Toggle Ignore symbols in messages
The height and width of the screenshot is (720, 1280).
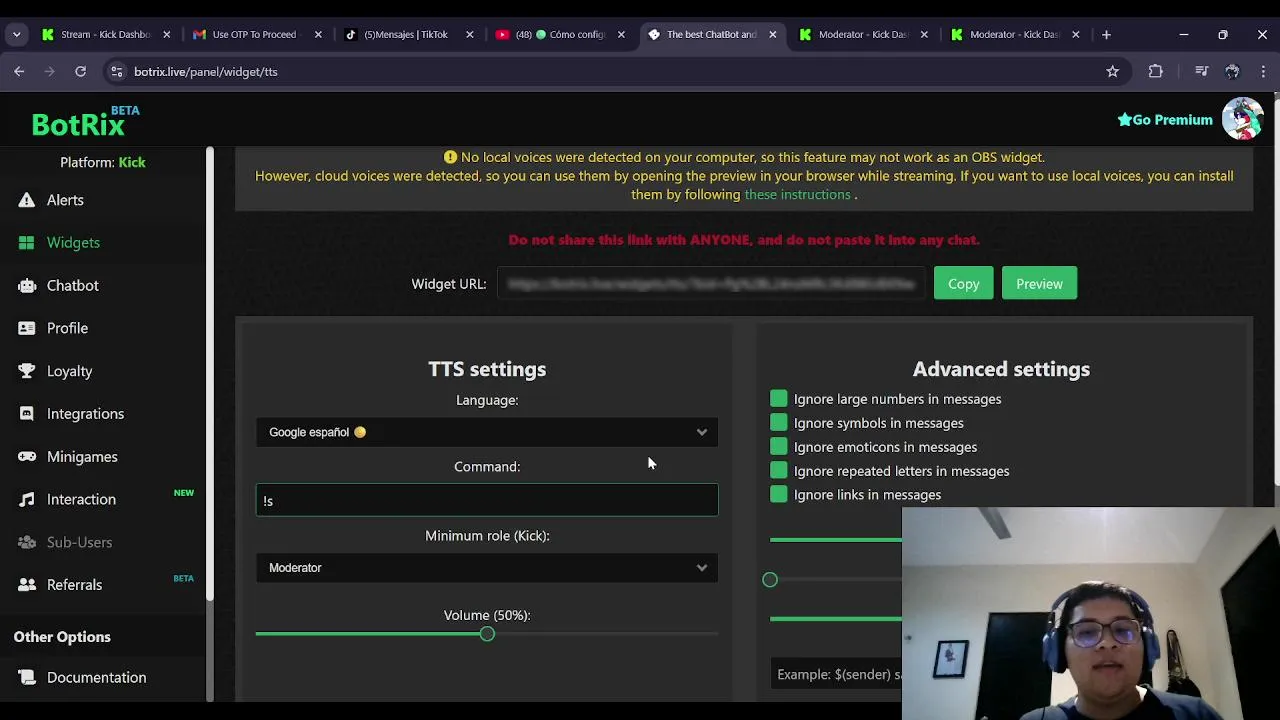(779, 423)
